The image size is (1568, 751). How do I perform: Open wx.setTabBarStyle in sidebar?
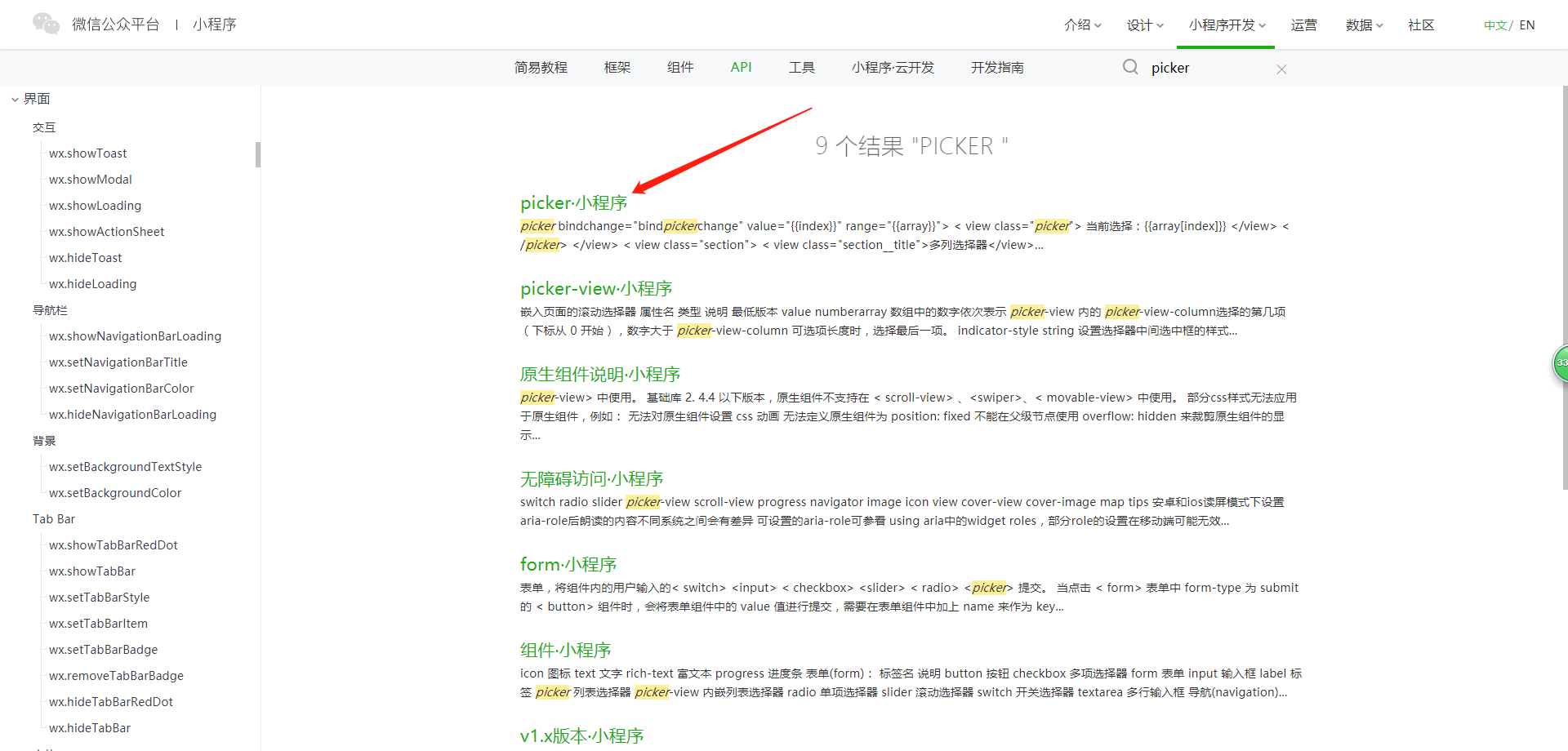pyautogui.click(x=99, y=598)
